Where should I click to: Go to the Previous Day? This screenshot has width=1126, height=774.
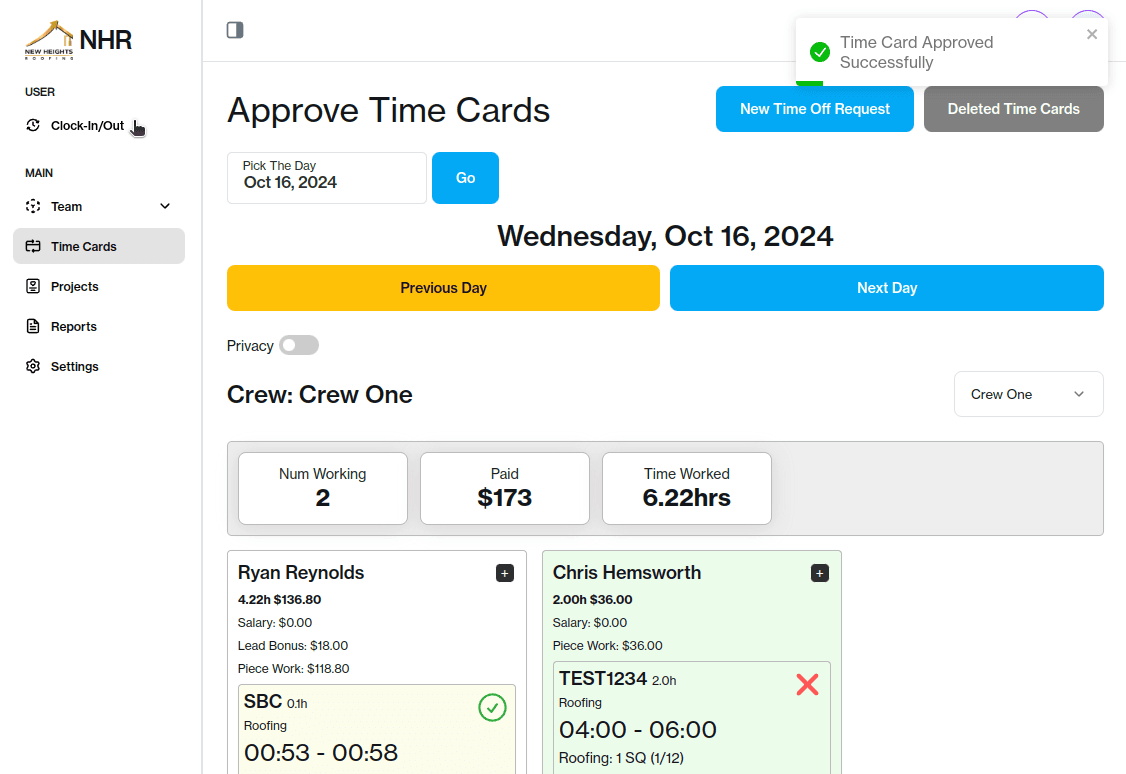(x=443, y=288)
